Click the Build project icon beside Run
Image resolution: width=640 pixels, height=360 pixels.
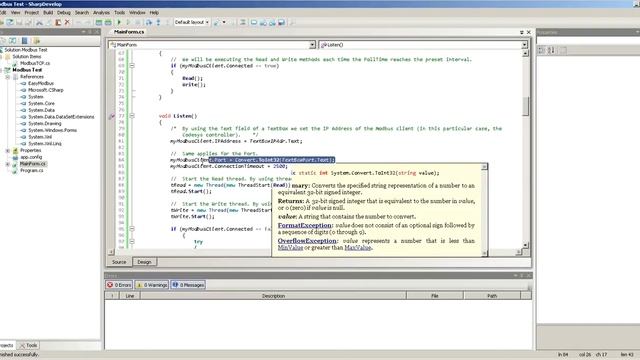point(108,22)
